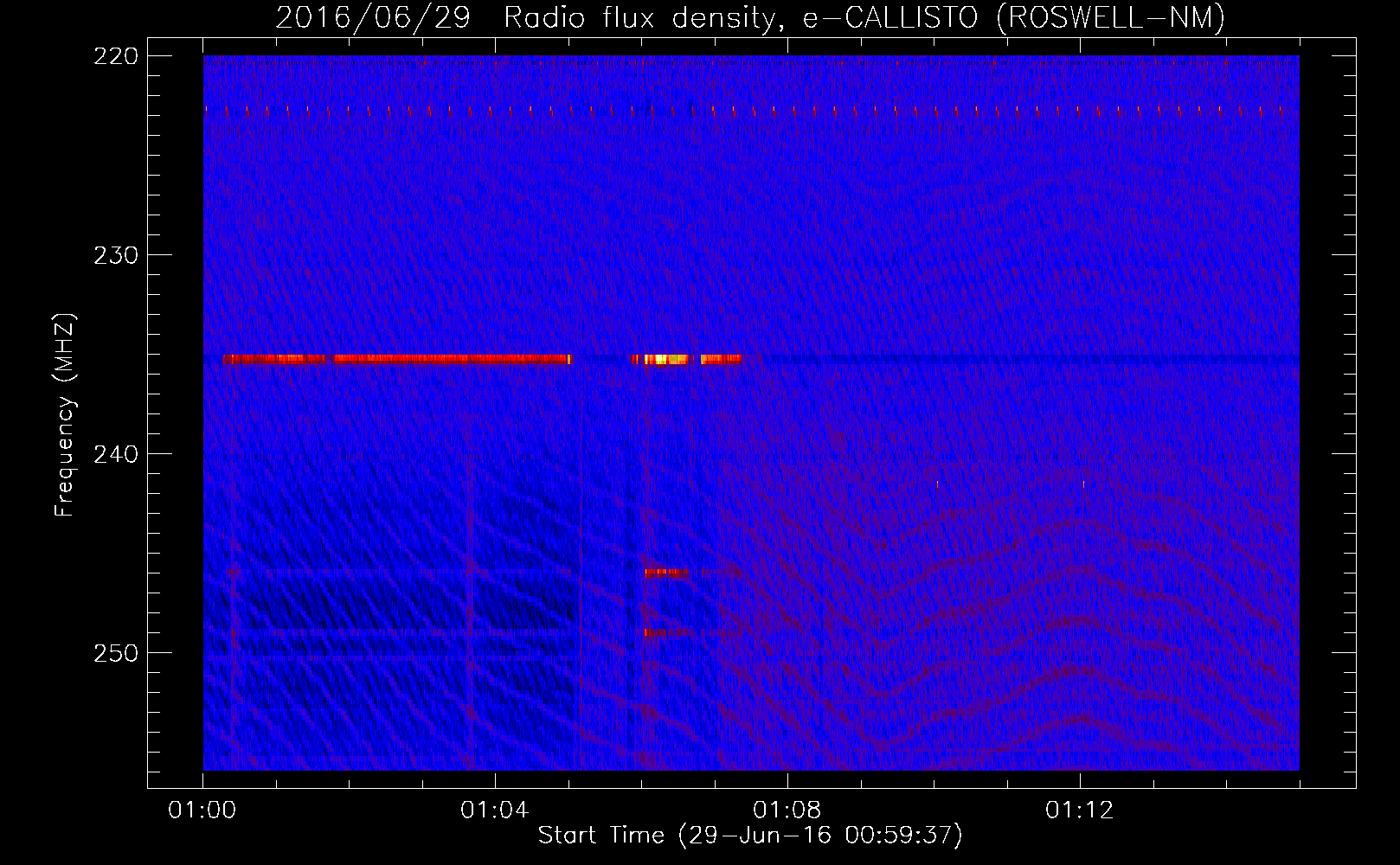Click the 01:04 time tick label
Screen dimensions: 1400x865
pyautogui.click(x=495, y=811)
